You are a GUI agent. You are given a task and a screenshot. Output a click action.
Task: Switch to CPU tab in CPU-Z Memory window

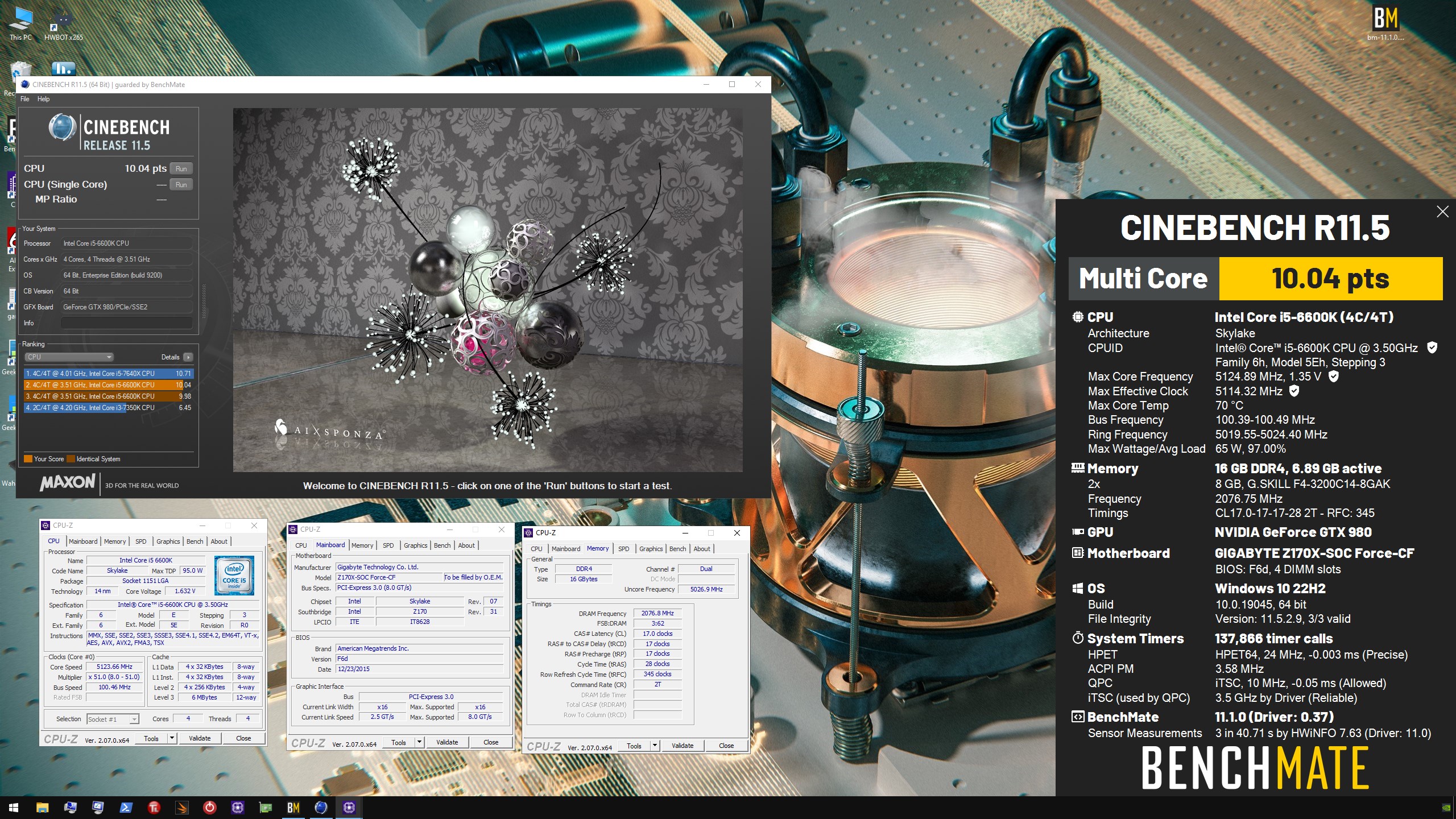point(536,549)
